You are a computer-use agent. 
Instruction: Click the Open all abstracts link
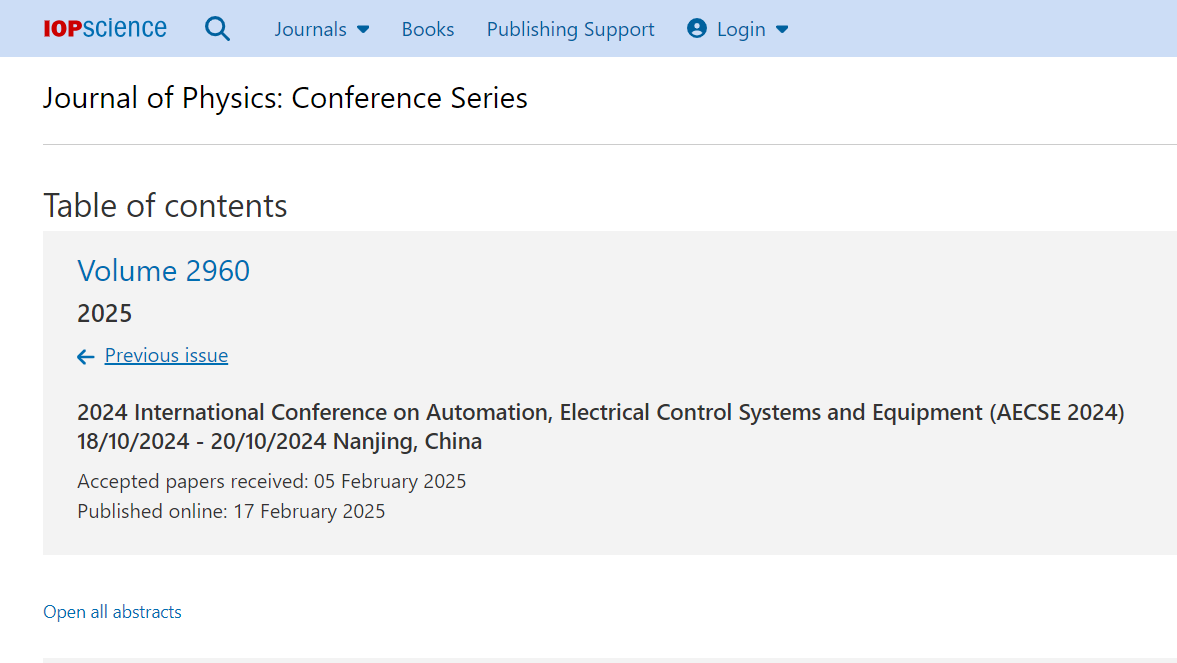tap(112, 612)
